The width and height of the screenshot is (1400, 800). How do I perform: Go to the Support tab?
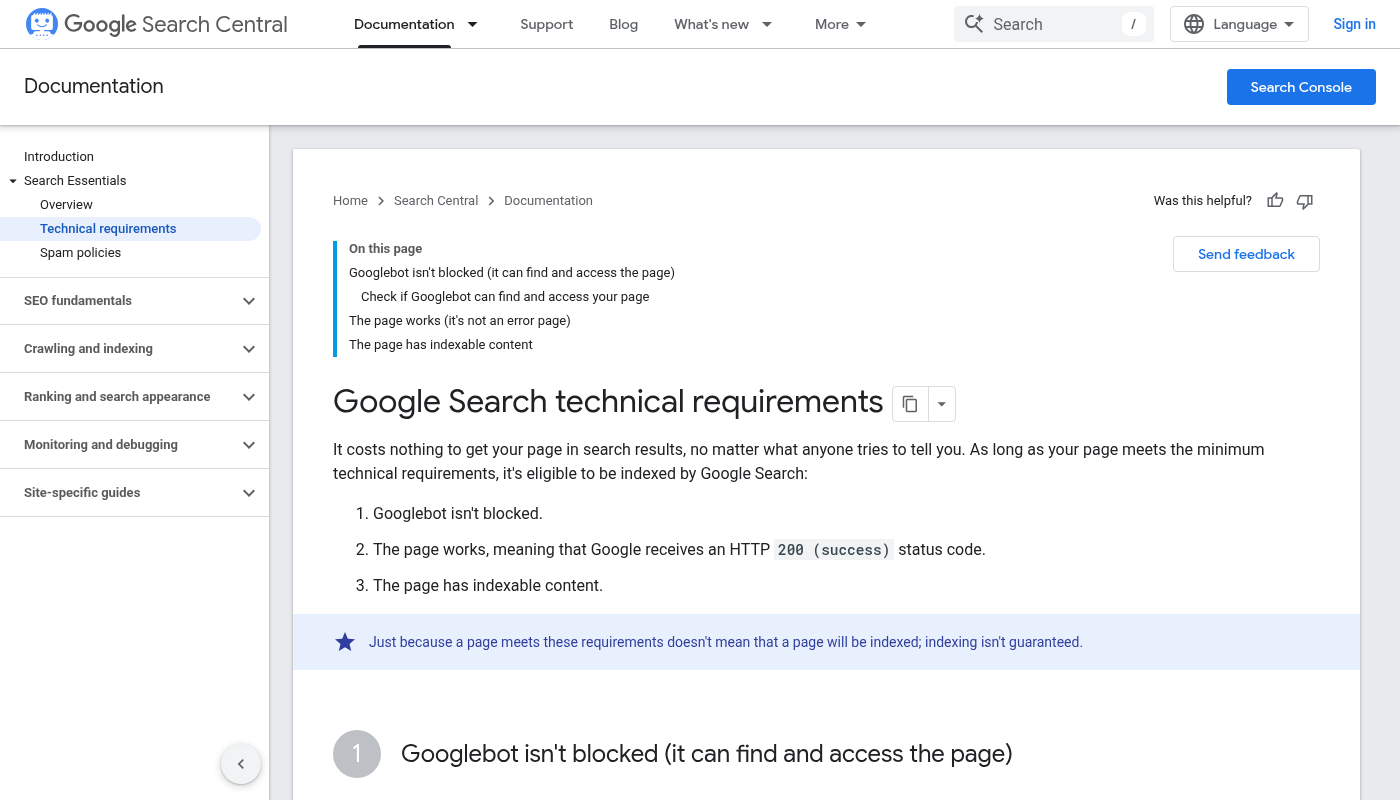pos(547,24)
